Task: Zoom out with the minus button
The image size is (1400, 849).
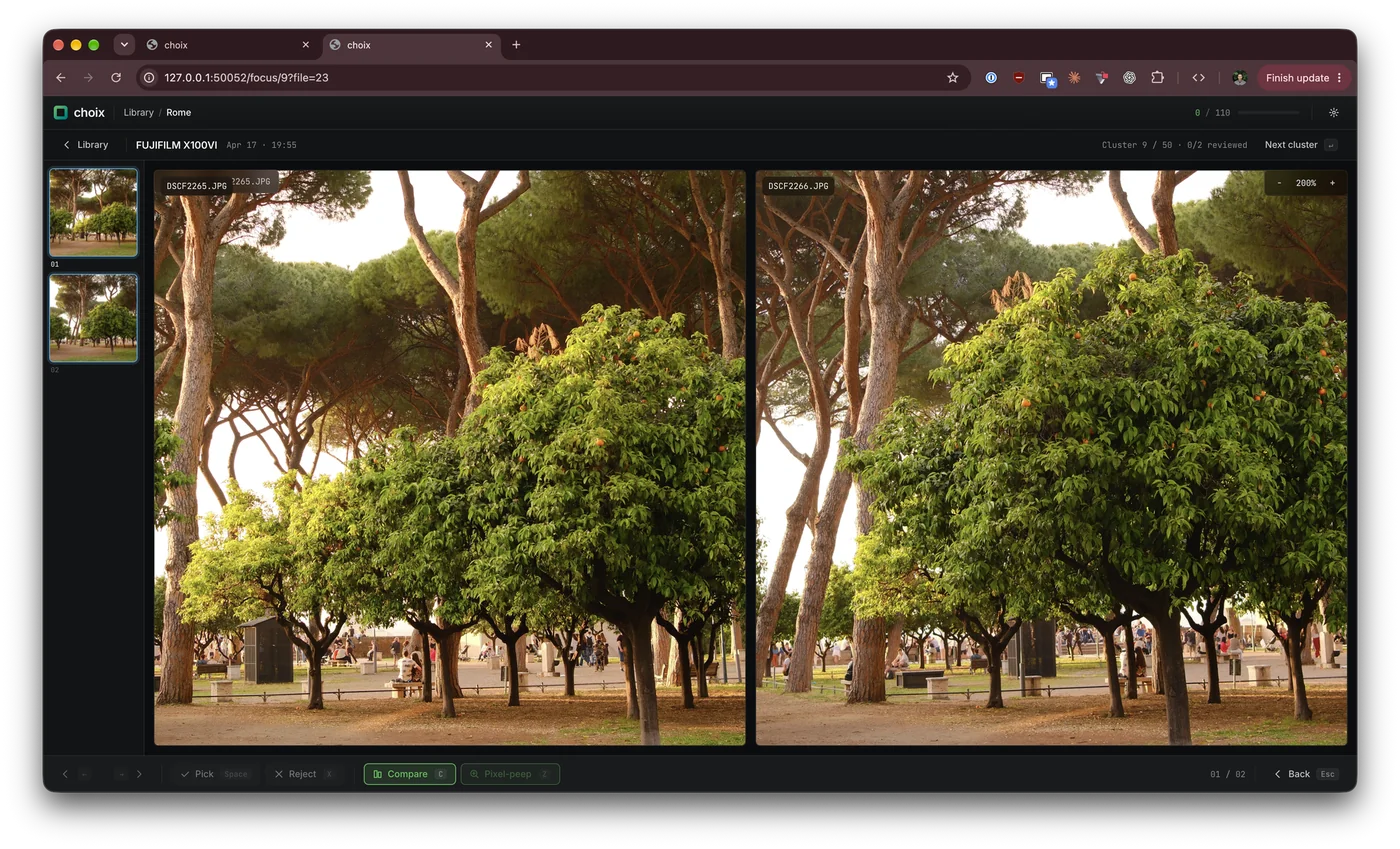Action: coord(1279,184)
